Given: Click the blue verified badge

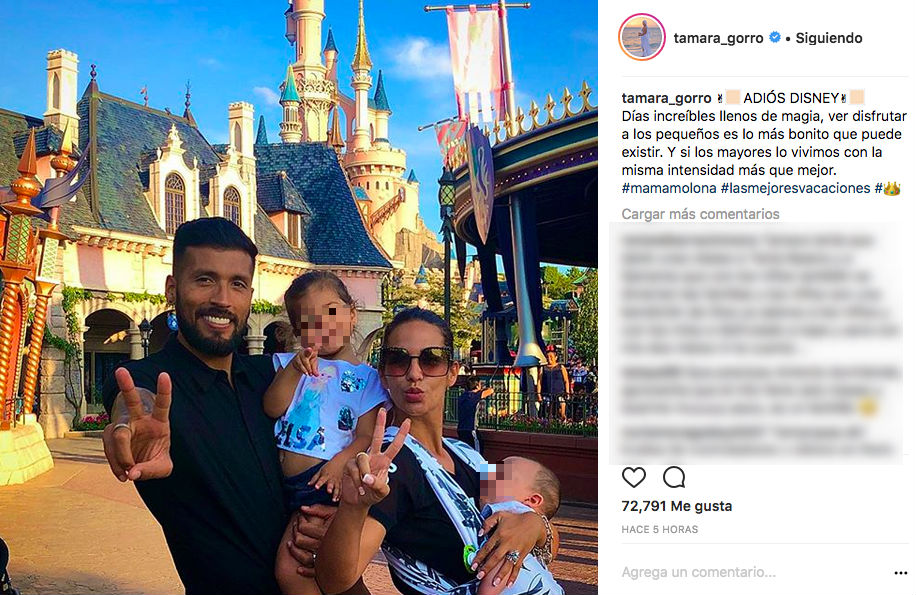Looking at the screenshot, I should (775, 37).
